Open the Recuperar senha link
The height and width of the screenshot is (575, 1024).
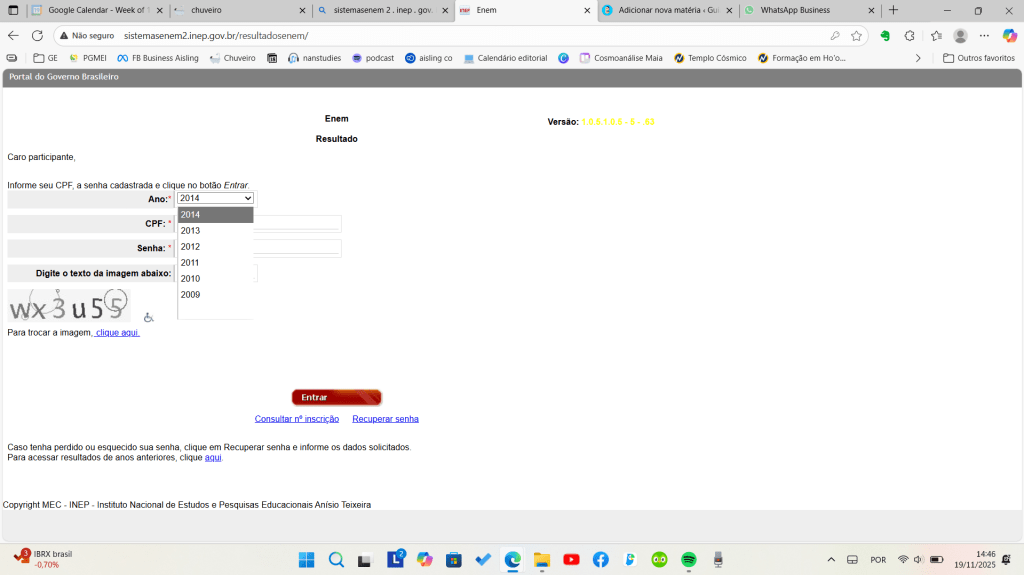click(385, 419)
